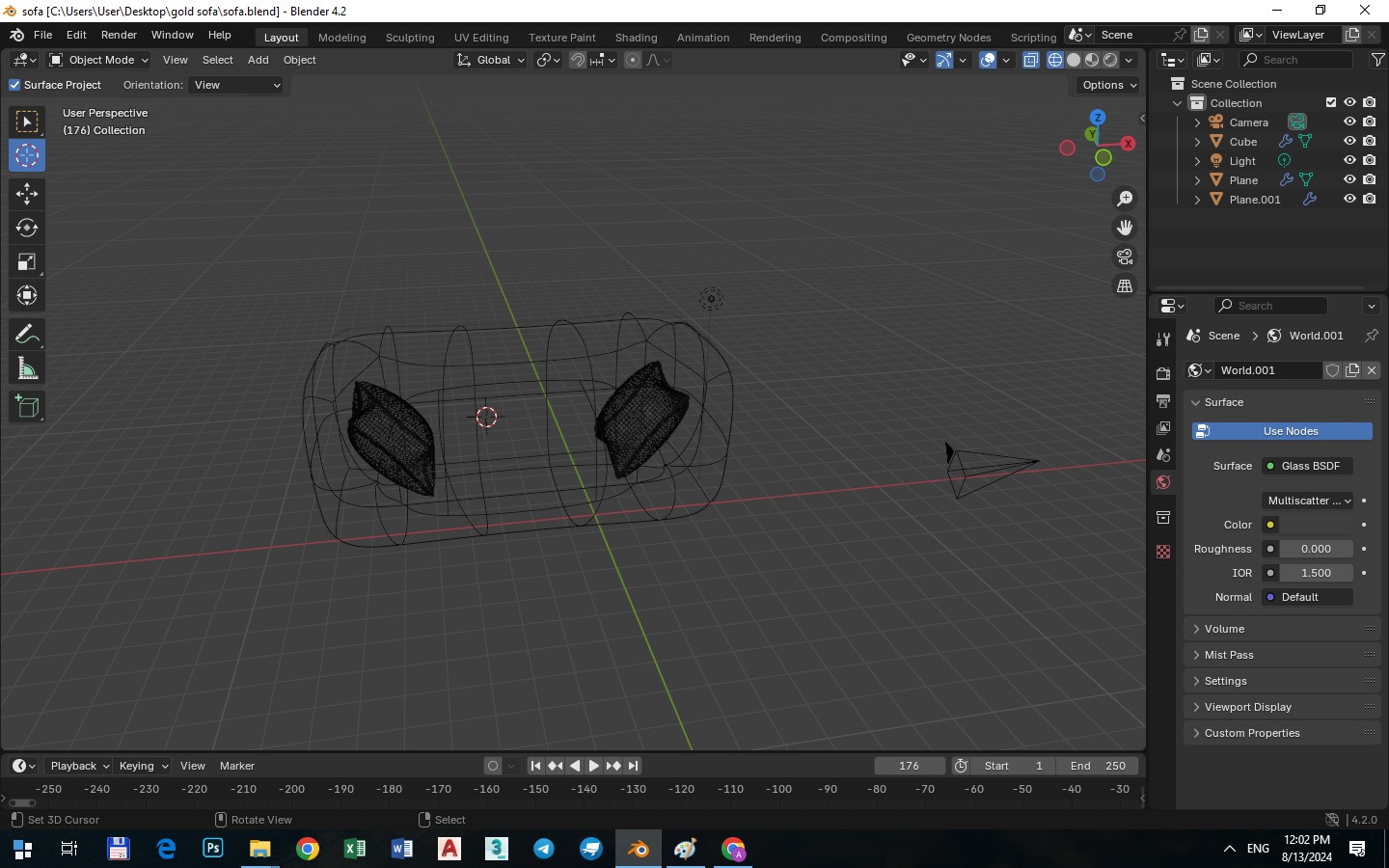Select the Rotate tool

point(27,228)
